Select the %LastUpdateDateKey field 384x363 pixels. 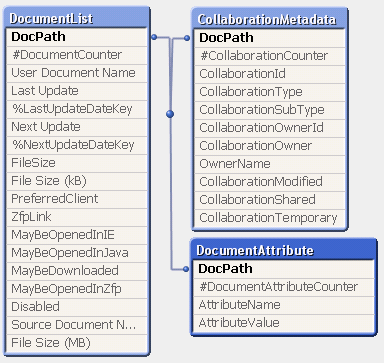tap(77, 109)
